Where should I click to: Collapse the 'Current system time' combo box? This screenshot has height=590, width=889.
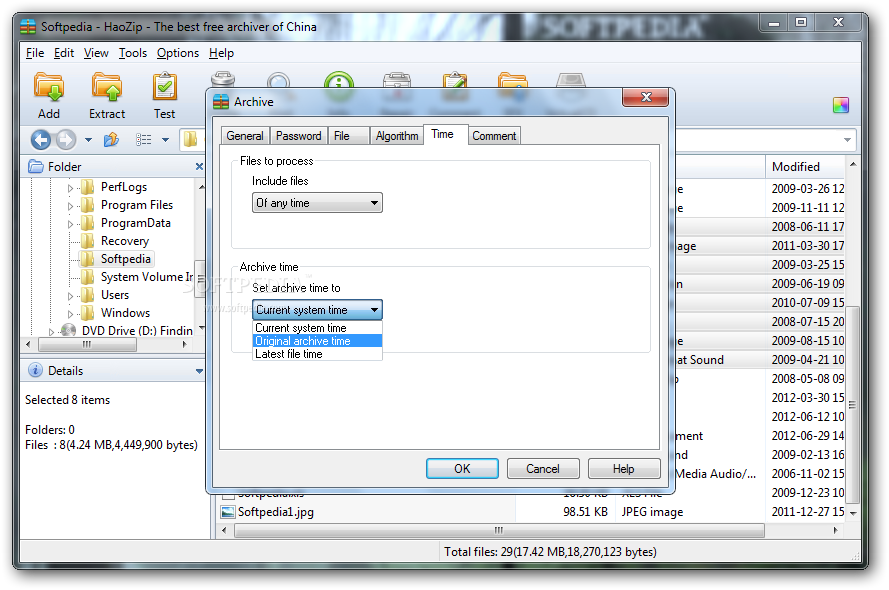(317, 310)
